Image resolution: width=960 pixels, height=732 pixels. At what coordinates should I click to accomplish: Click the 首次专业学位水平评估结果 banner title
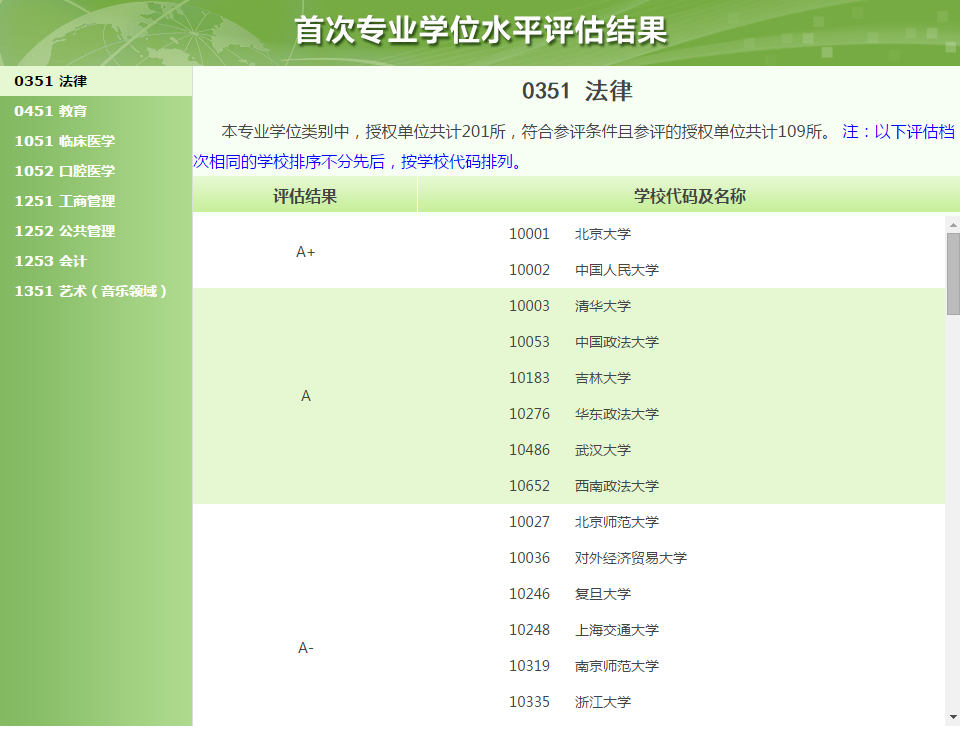tap(480, 30)
